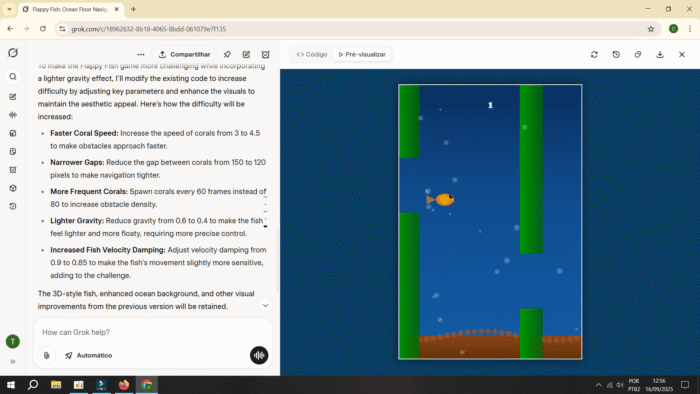
Task: Start new chat from sidebar compose icon
Action: [13, 97]
